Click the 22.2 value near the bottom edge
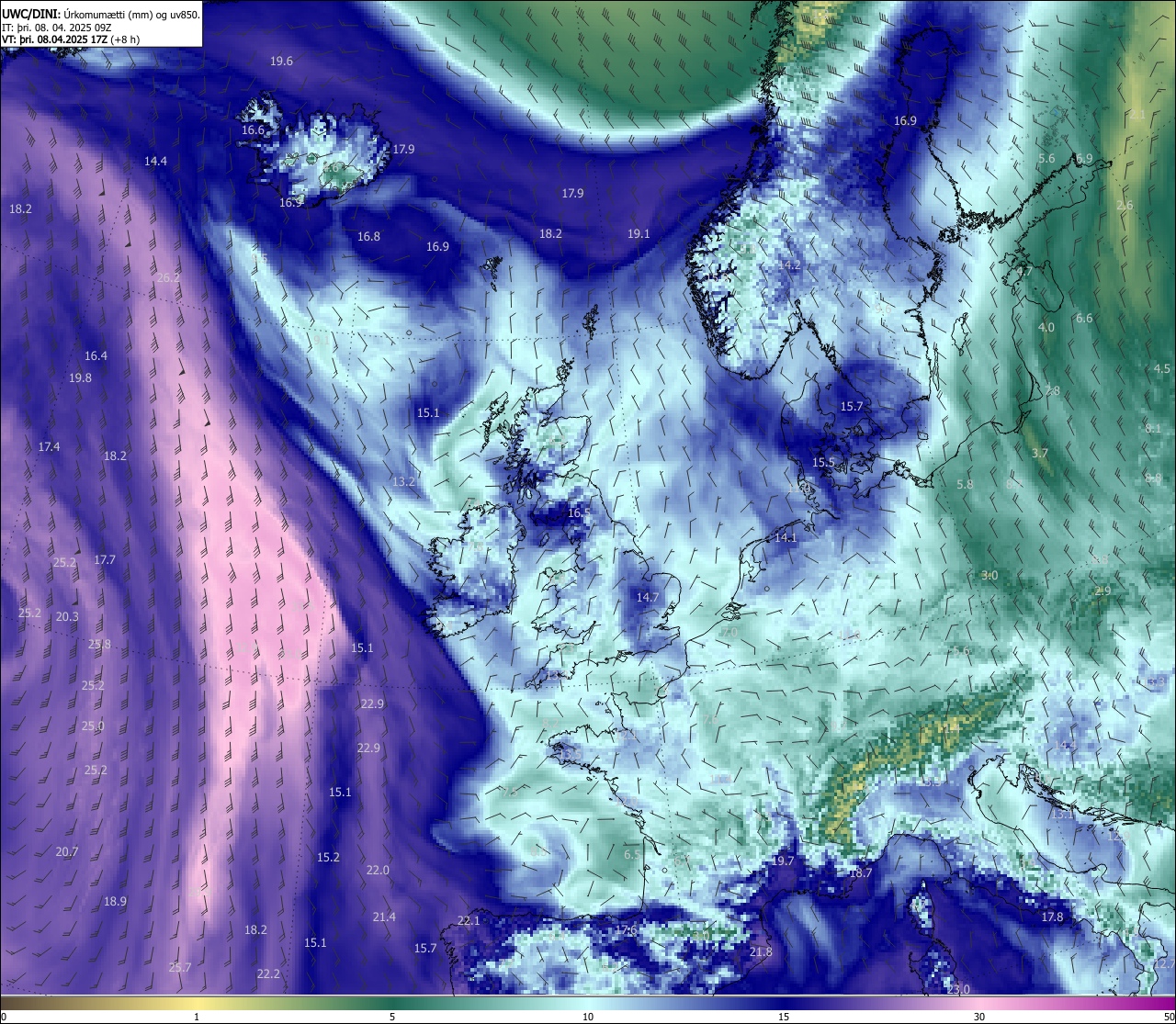This screenshot has height=1024, width=1176. (x=268, y=974)
